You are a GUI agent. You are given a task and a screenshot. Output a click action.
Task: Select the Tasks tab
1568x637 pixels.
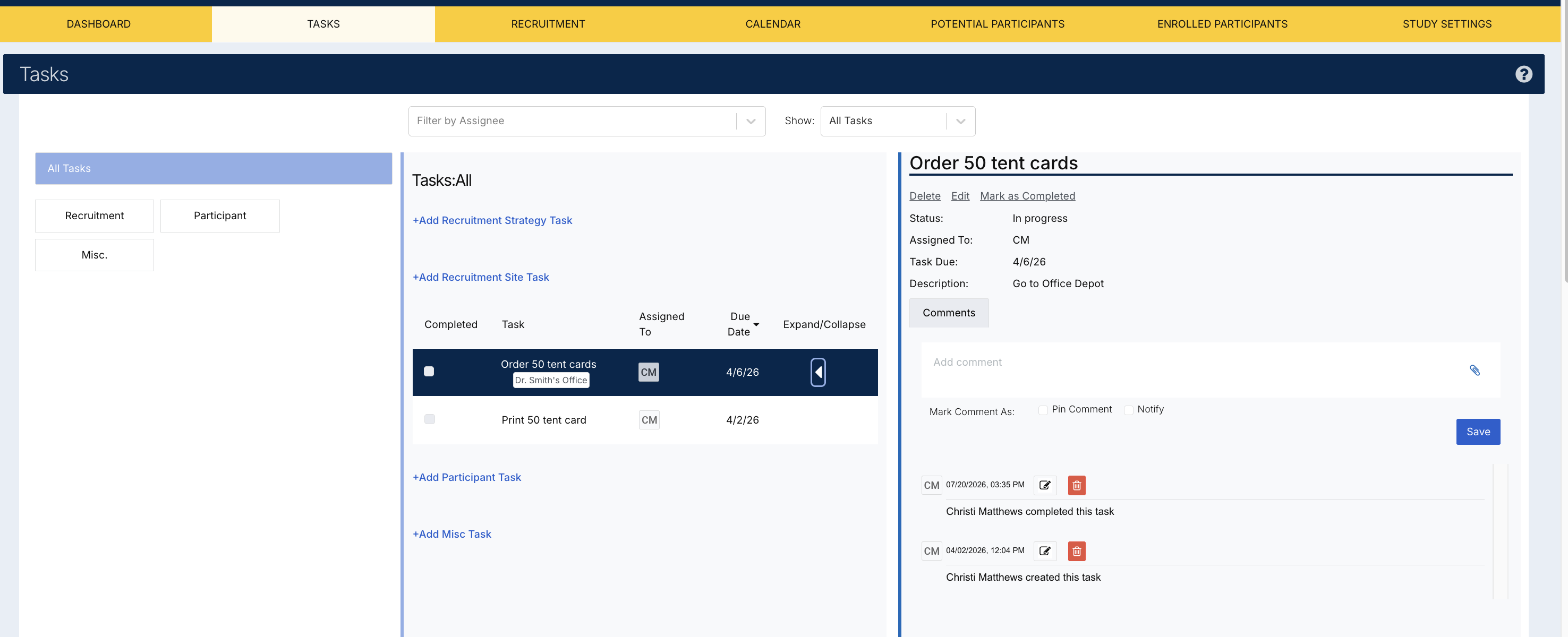[323, 24]
